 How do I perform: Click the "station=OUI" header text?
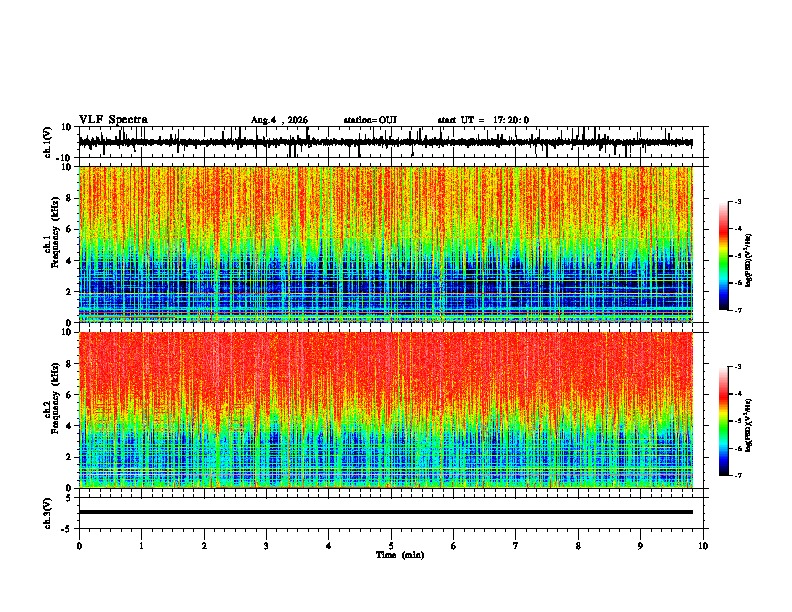pos(370,120)
